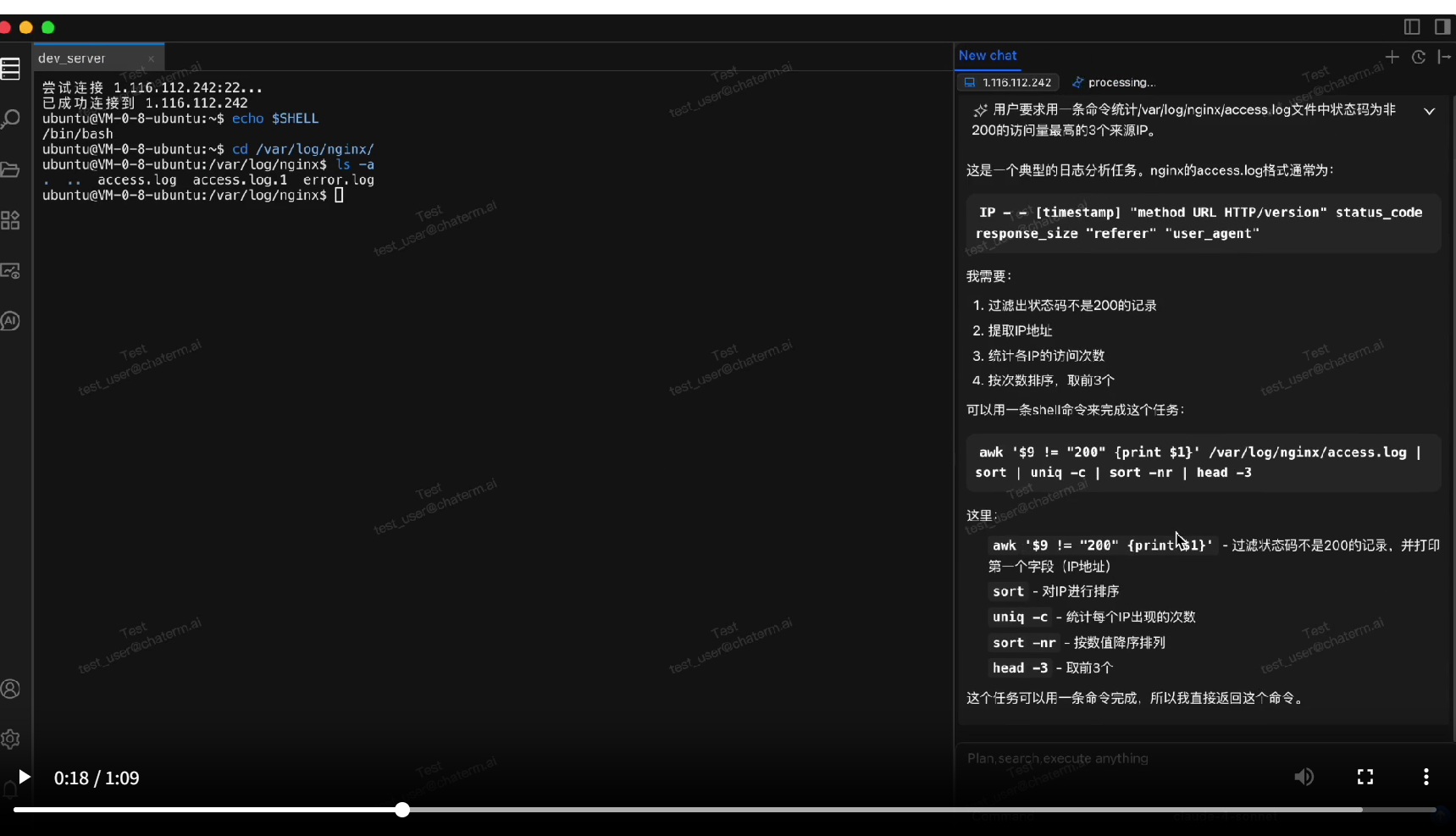Viewport: 1456px width, 836px height.
Task: Collapse the chat panel with arrow-bar icon
Action: [1444, 57]
